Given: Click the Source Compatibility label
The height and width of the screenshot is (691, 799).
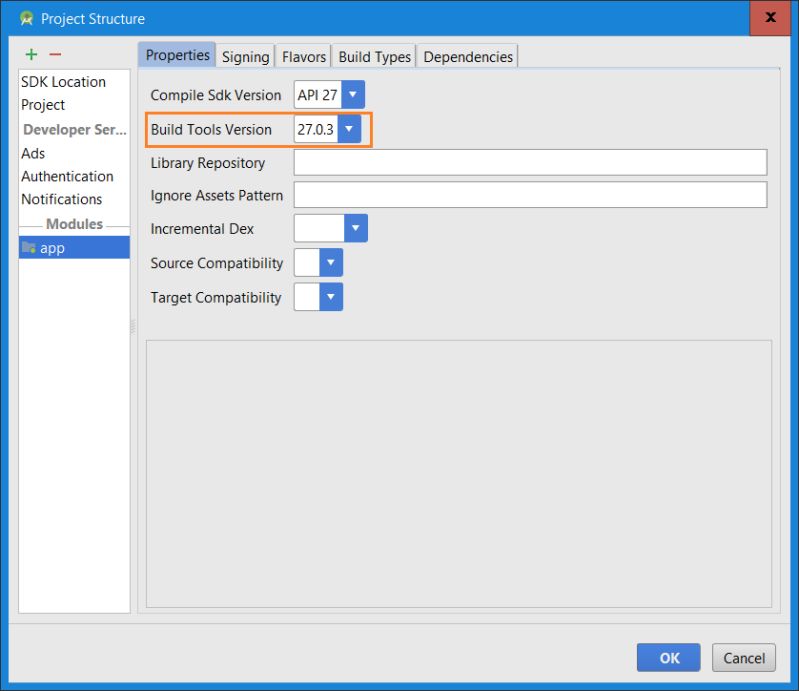Looking at the screenshot, I should click(x=217, y=263).
